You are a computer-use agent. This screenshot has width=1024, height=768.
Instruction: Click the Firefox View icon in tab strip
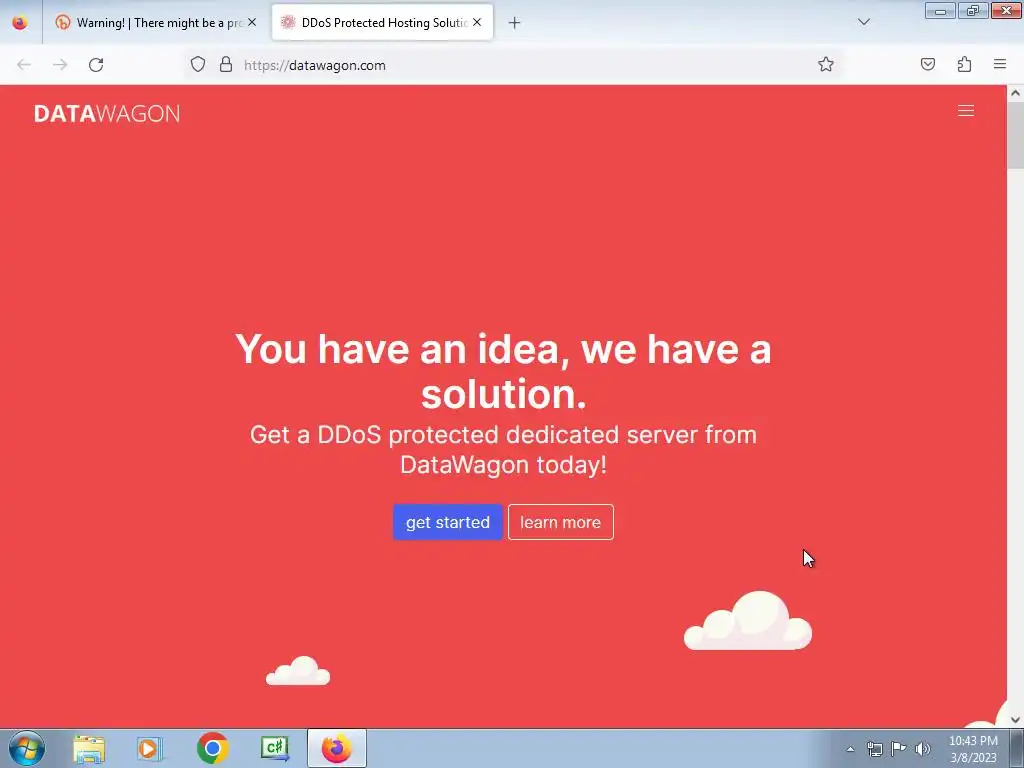pyautogui.click(x=20, y=23)
